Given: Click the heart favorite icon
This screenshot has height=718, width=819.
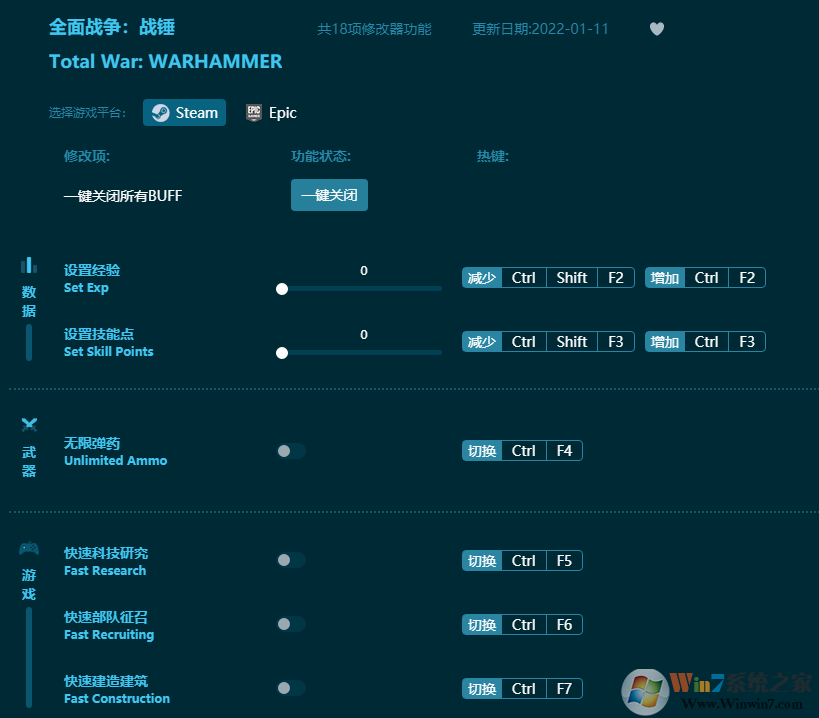Looking at the screenshot, I should coord(657,29).
